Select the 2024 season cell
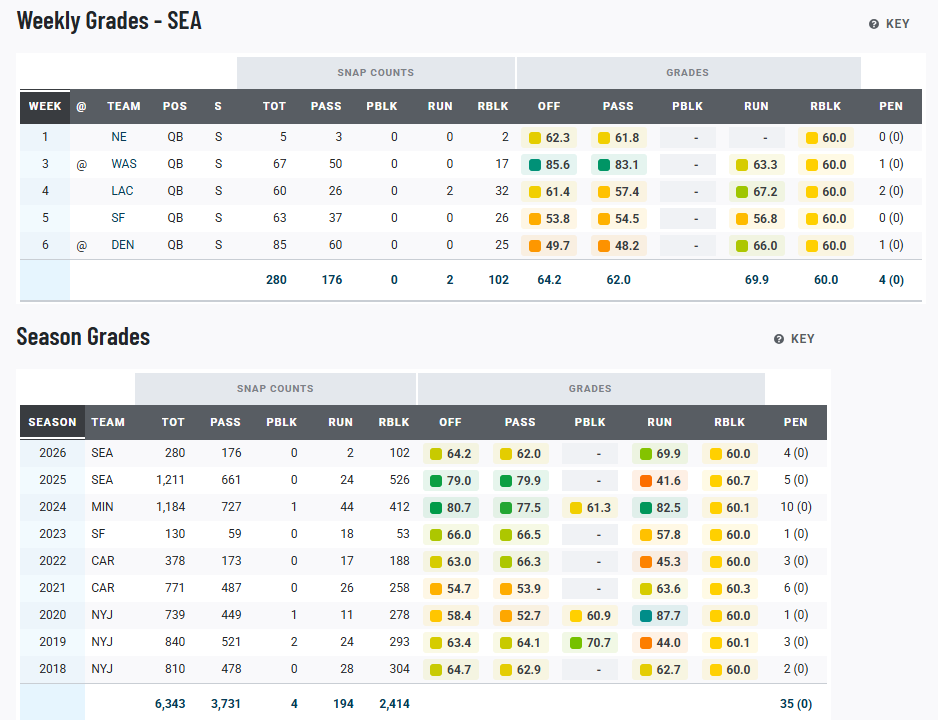Image resolution: width=938 pixels, height=720 pixels. coord(53,507)
